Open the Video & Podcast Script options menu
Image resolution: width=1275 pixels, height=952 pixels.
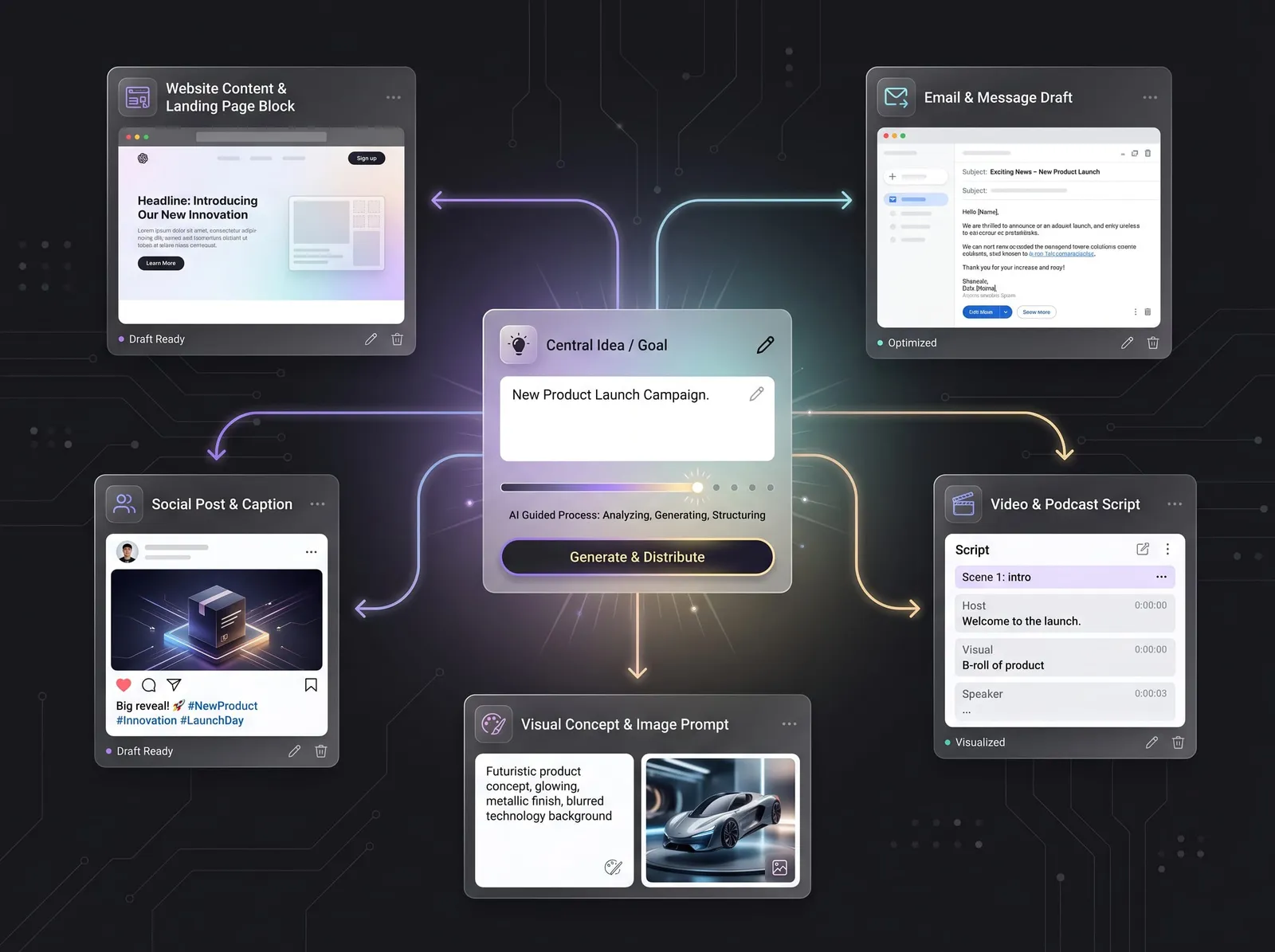pyautogui.click(x=1175, y=504)
